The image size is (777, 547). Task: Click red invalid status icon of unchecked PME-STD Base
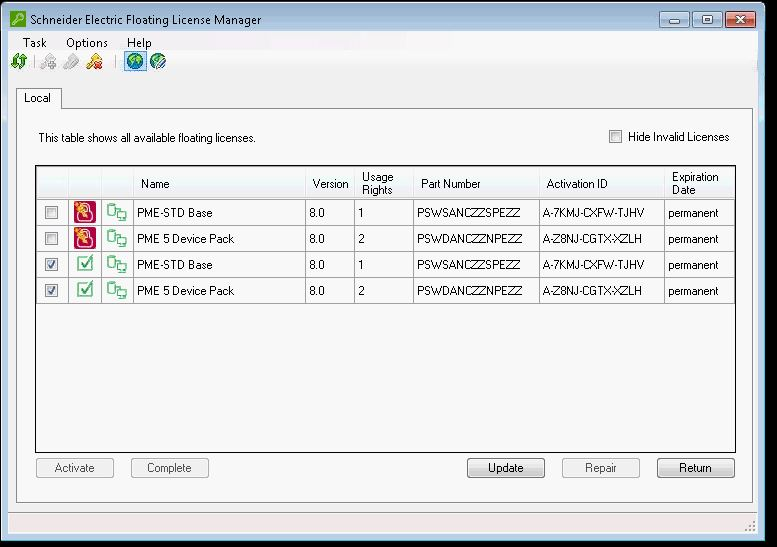coord(85,213)
